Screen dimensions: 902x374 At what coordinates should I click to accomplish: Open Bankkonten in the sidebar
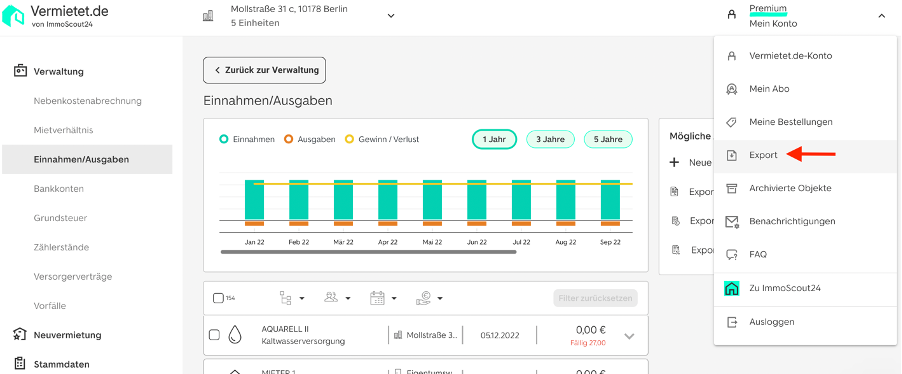pyautogui.click(x=59, y=189)
